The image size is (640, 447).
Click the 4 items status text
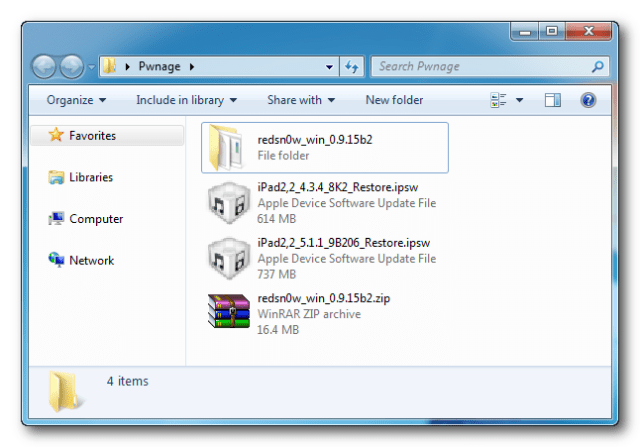click(128, 381)
